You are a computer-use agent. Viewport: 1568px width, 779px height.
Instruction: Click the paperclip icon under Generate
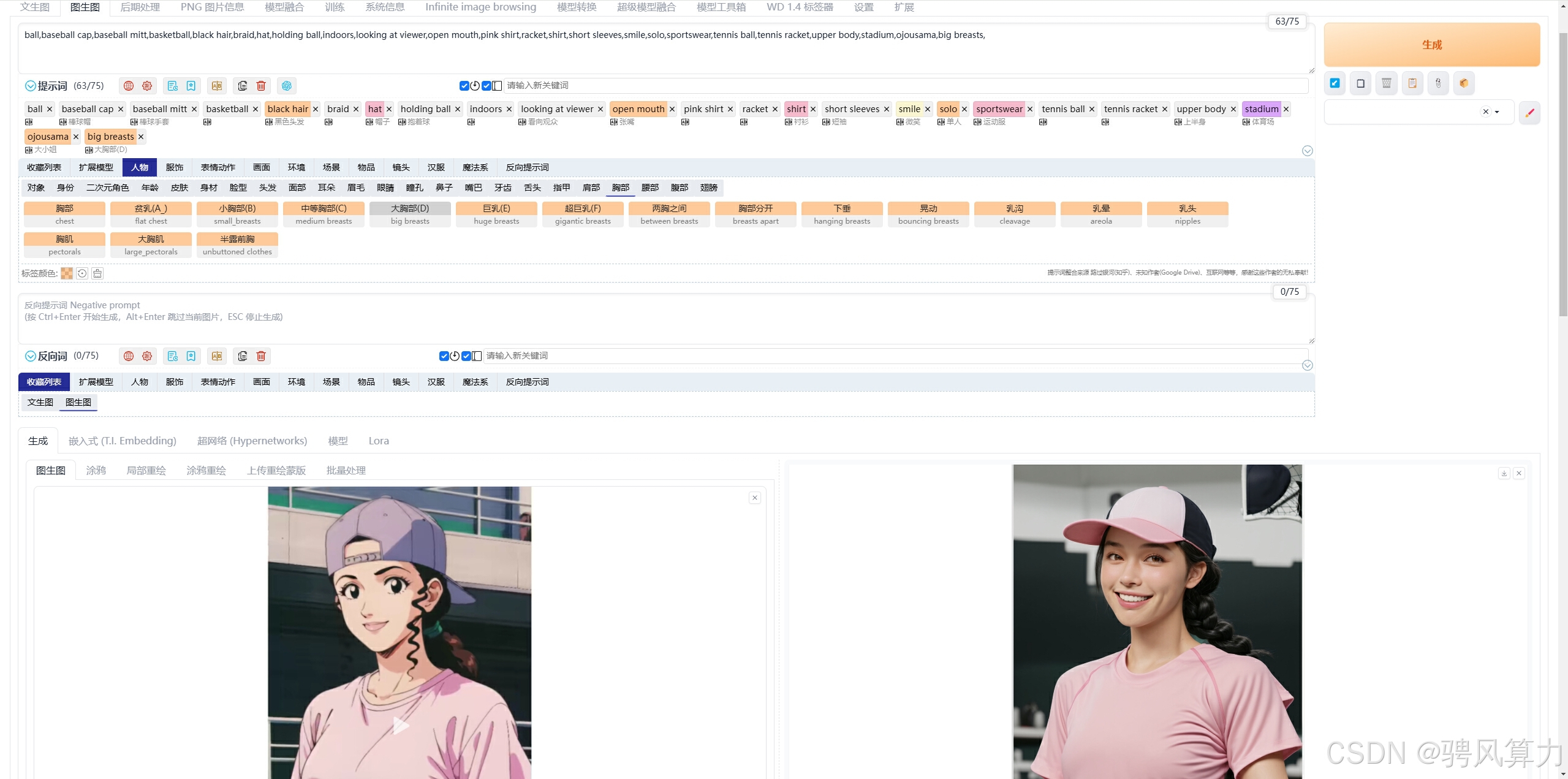(1438, 83)
